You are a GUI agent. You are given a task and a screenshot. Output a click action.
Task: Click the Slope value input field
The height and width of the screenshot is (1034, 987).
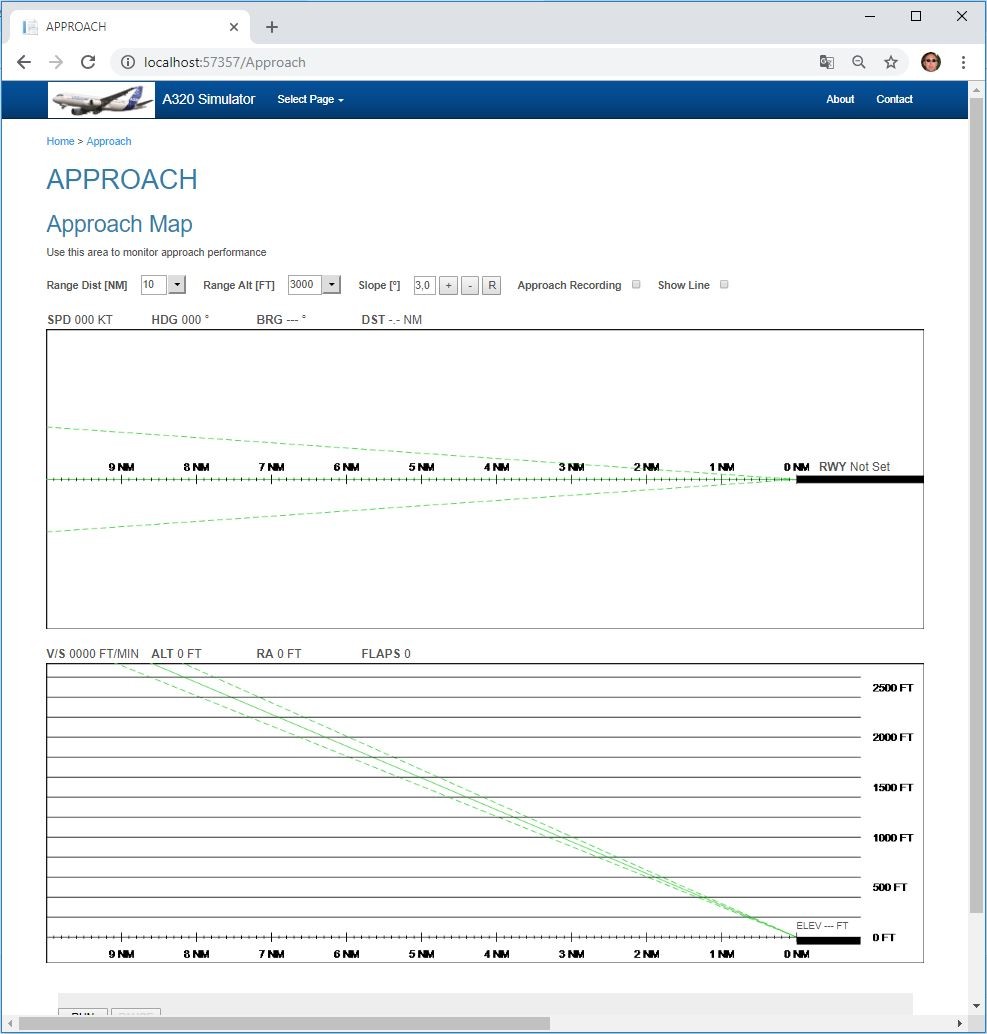(424, 286)
